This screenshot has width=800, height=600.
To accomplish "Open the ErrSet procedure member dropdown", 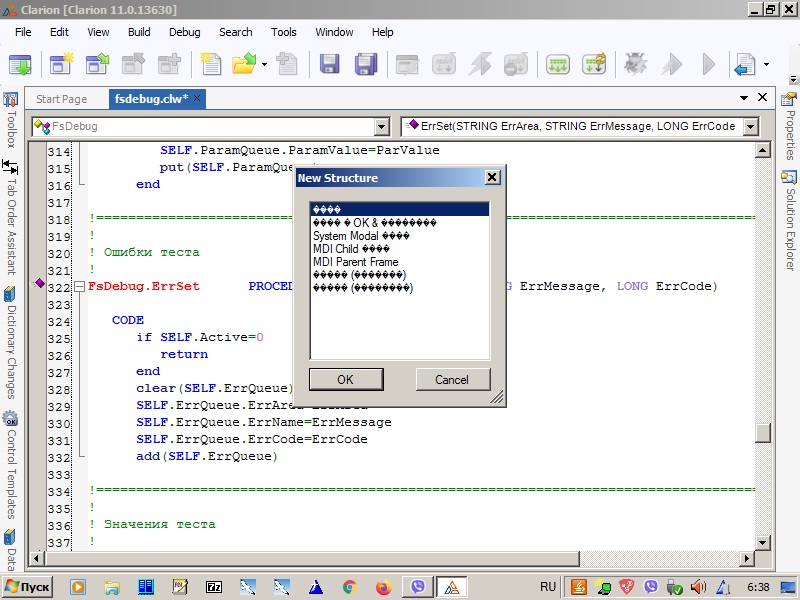I will (751, 127).
